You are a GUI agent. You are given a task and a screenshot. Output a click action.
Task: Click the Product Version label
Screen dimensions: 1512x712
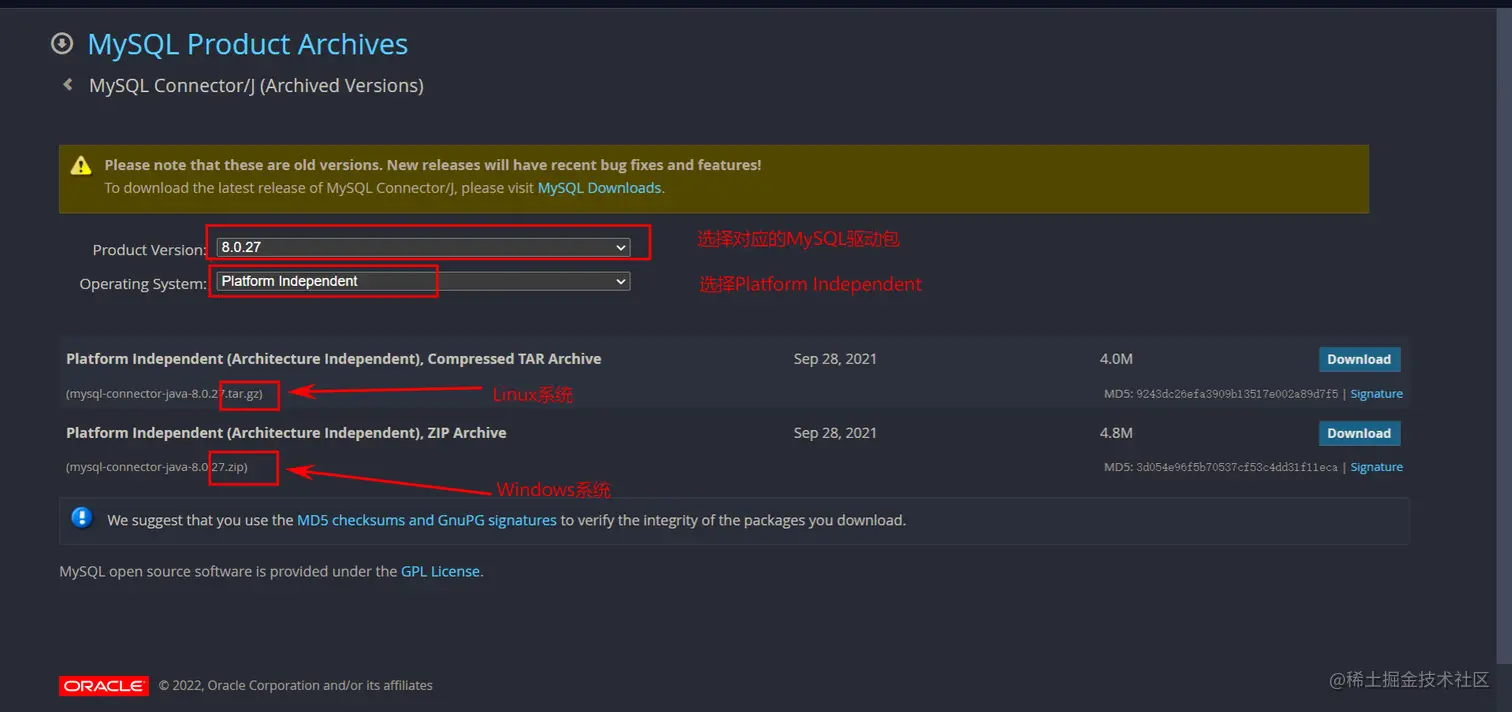[150, 250]
